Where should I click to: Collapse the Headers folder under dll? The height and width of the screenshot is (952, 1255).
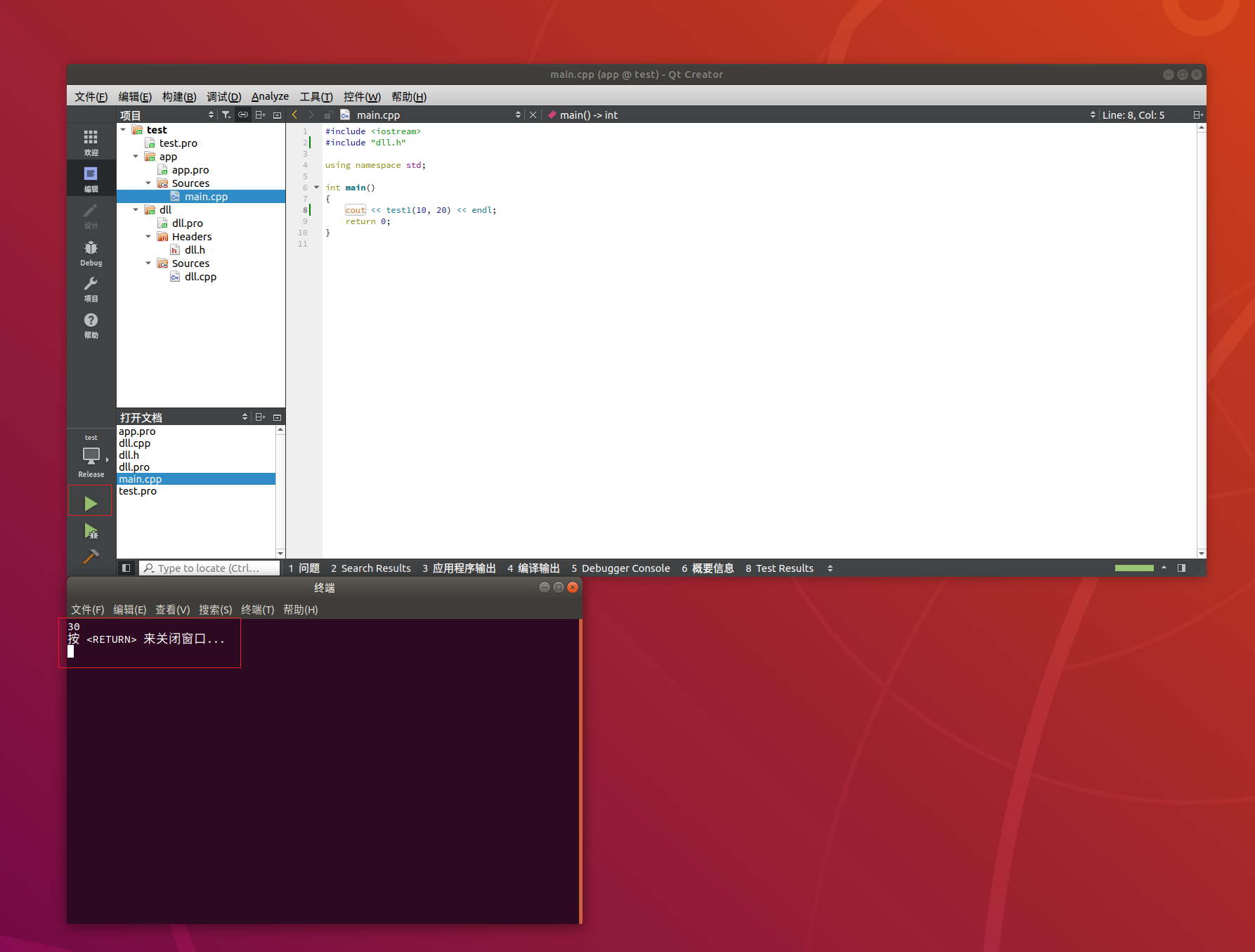click(148, 236)
